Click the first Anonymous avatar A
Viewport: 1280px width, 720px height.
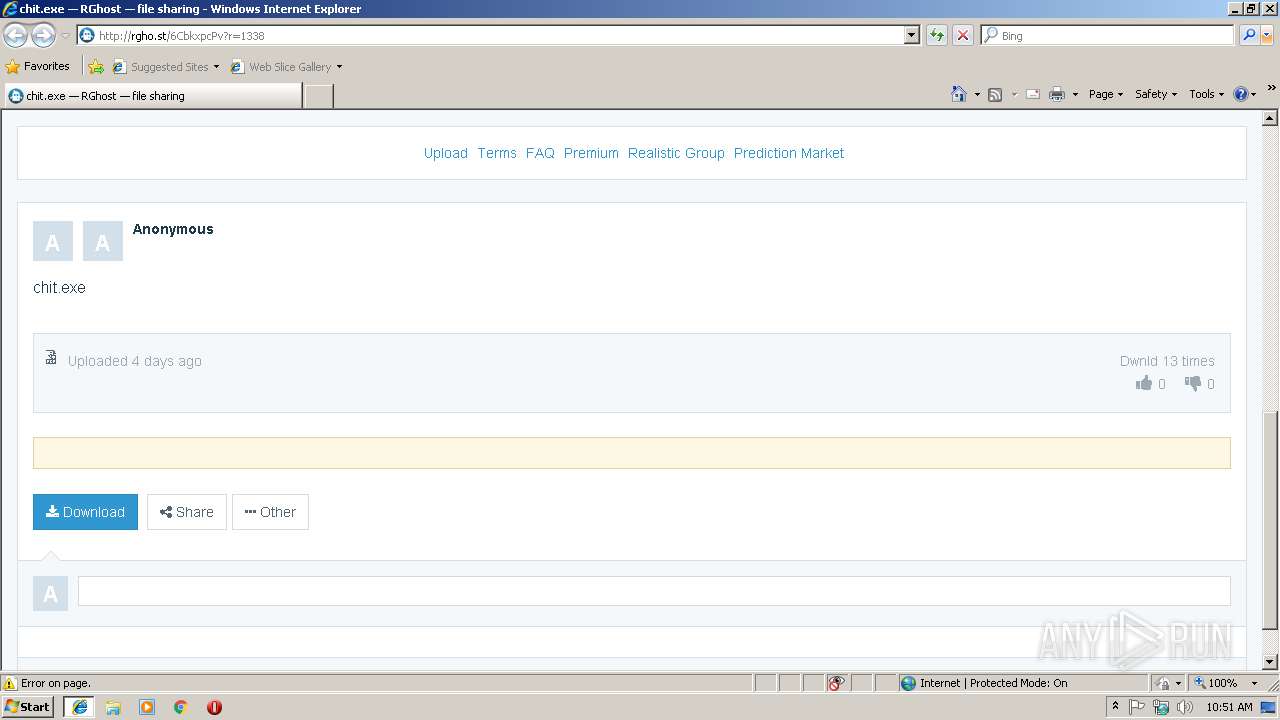pos(53,241)
